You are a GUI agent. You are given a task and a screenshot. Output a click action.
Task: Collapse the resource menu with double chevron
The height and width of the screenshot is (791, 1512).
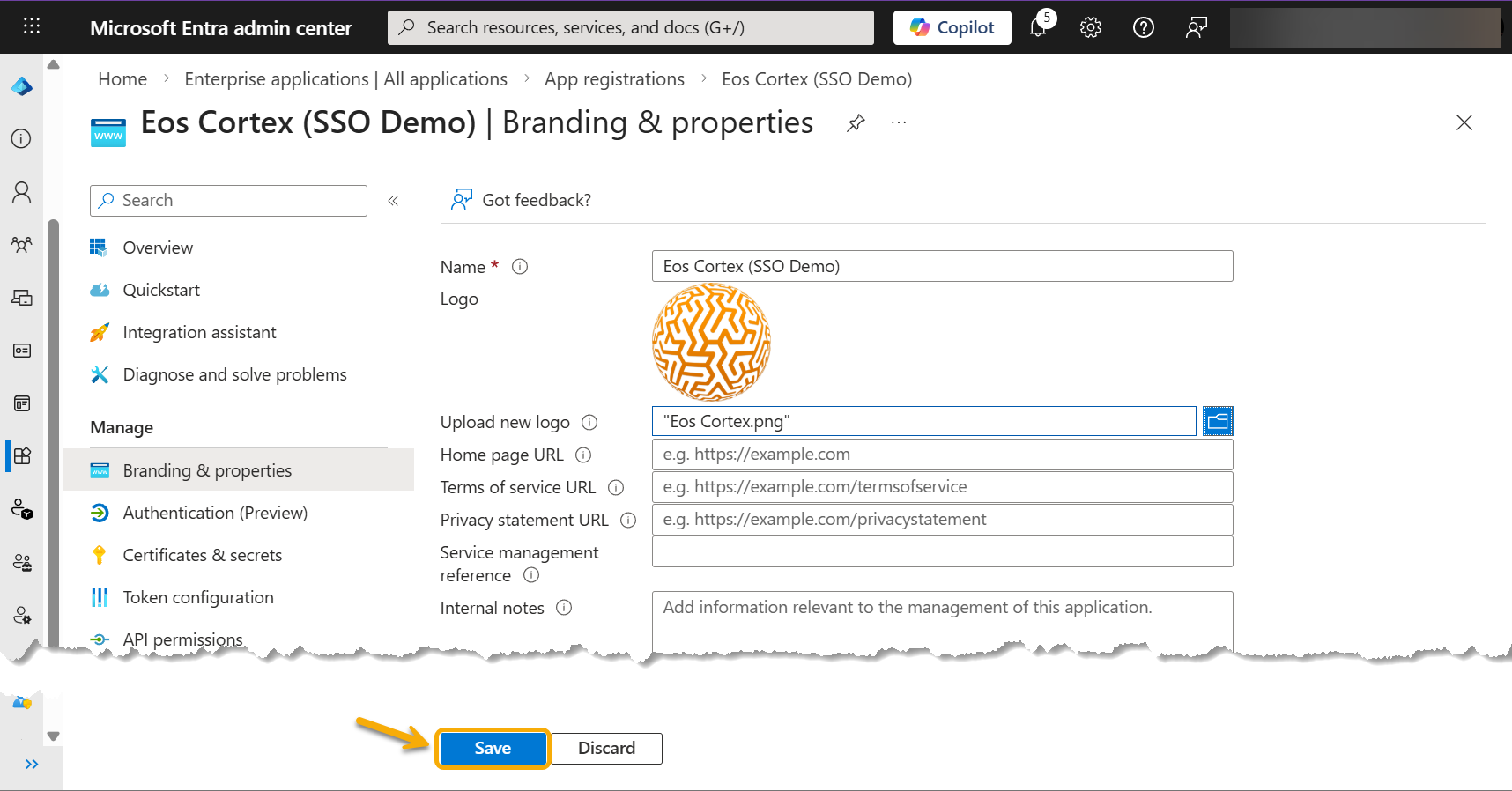pos(393,201)
